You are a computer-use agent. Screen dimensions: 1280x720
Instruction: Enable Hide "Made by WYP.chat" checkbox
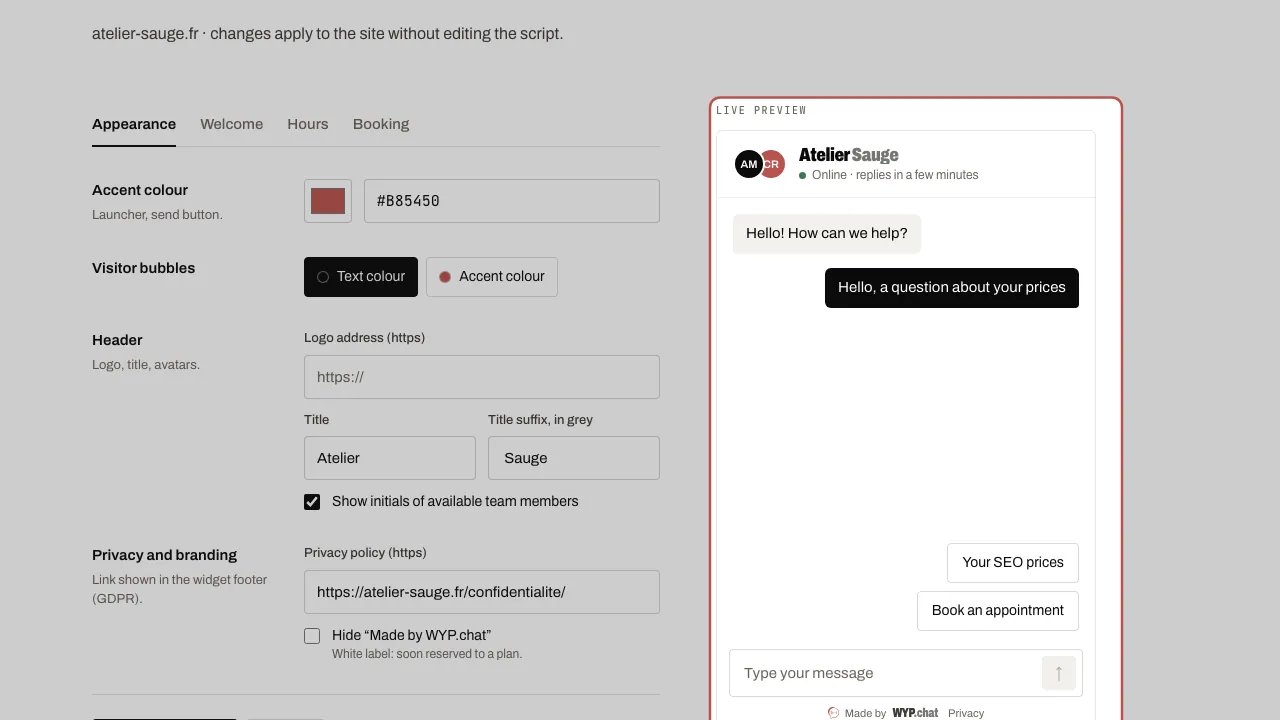coord(312,636)
